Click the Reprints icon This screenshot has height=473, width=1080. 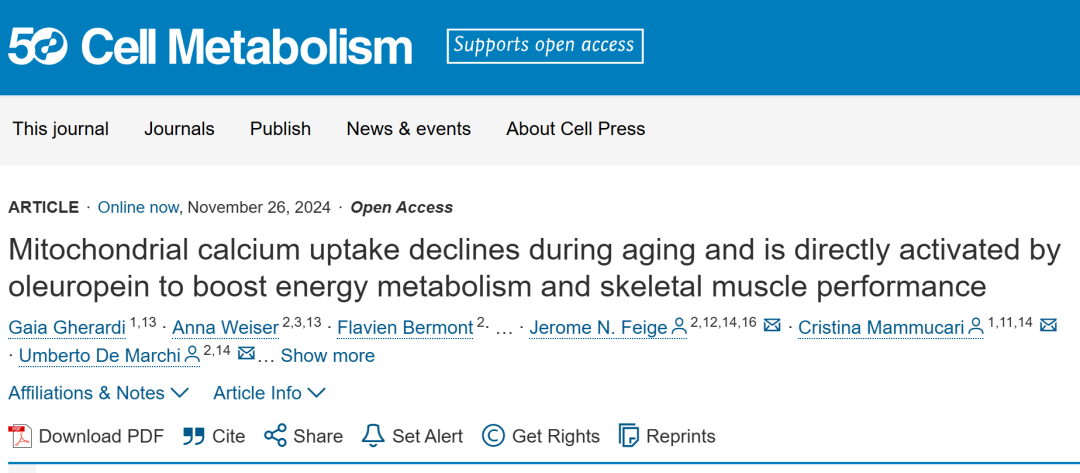629,436
